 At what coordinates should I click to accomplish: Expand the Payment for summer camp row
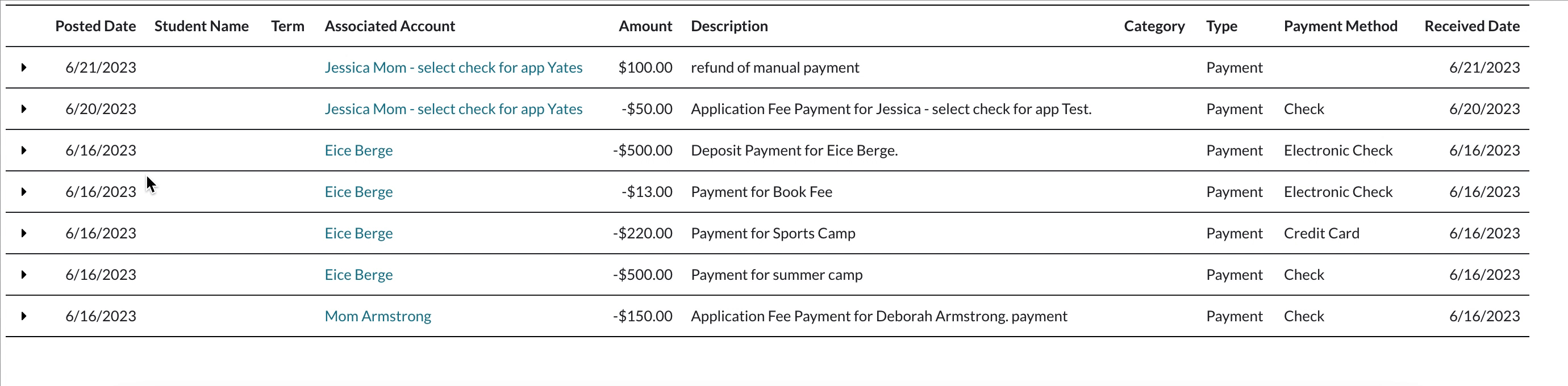click(24, 274)
